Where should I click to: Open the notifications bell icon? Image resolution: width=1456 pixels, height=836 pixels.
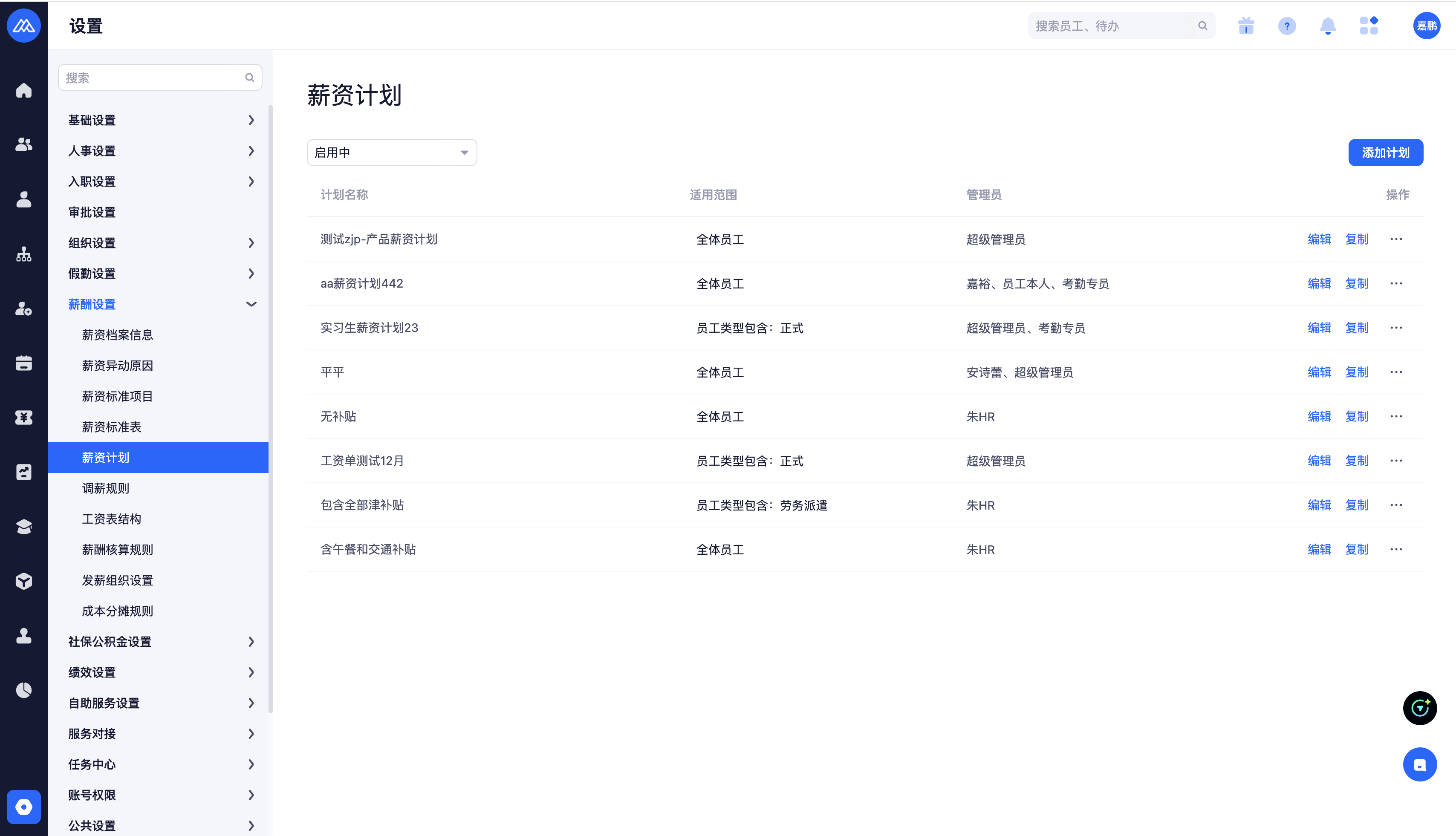click(1327, 26)
